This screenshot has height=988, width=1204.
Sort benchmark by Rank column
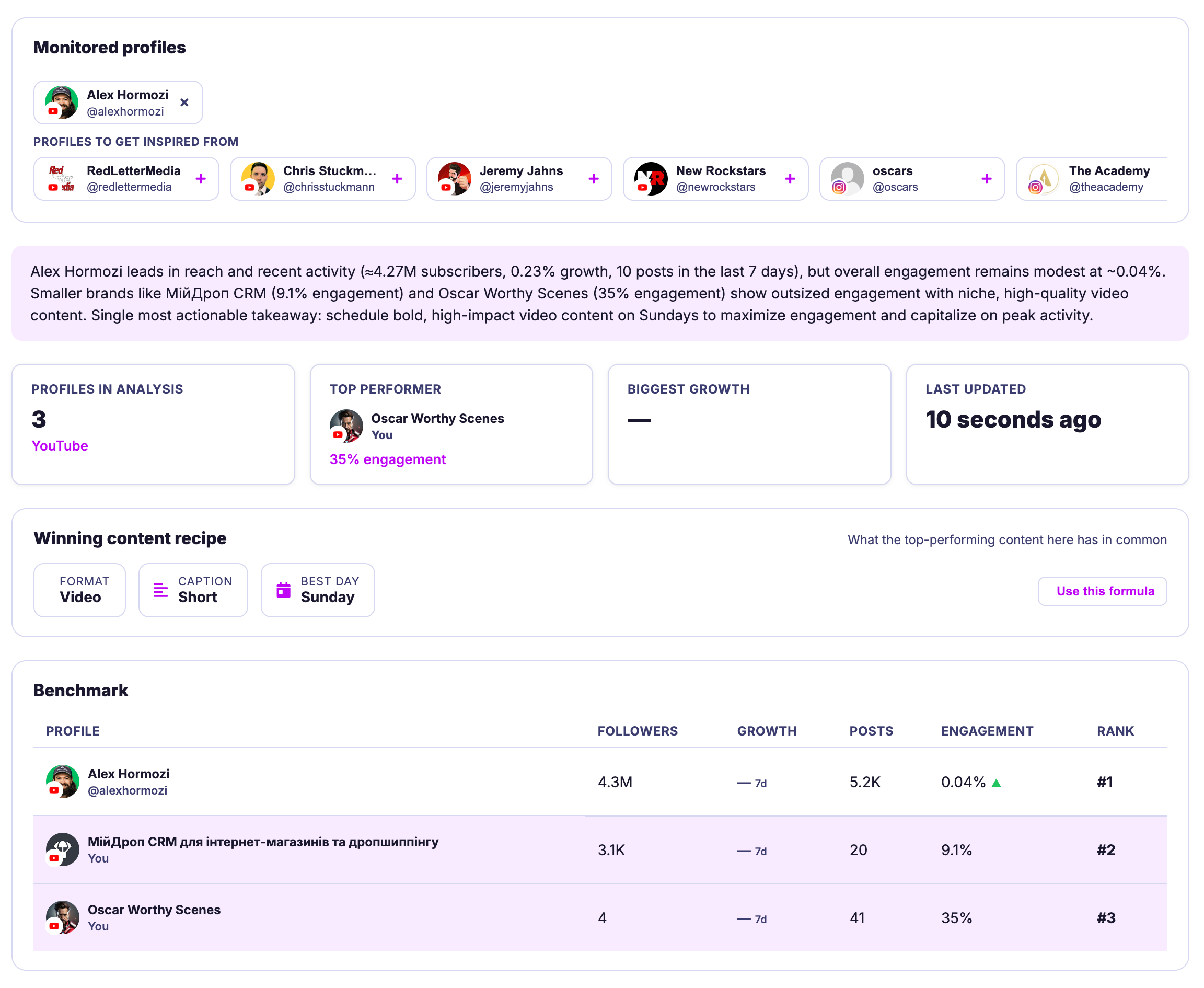1115,731
